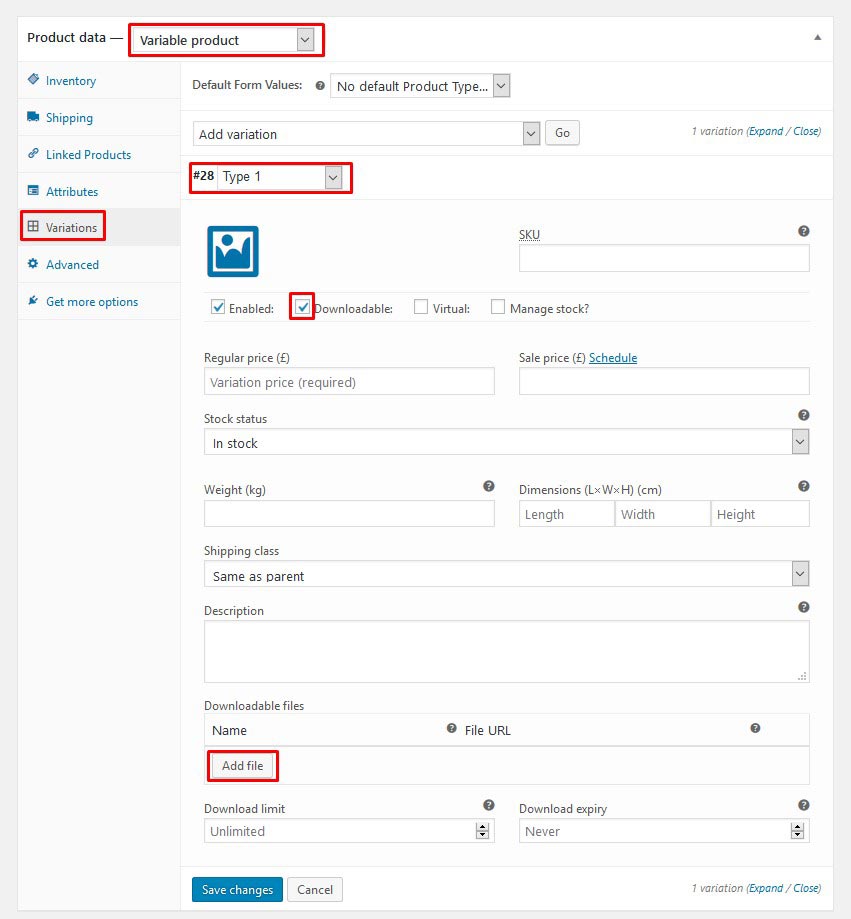The image size is (851, 919).
Task: Open the Variable product type dropdown
Action: tap(226, 40)
